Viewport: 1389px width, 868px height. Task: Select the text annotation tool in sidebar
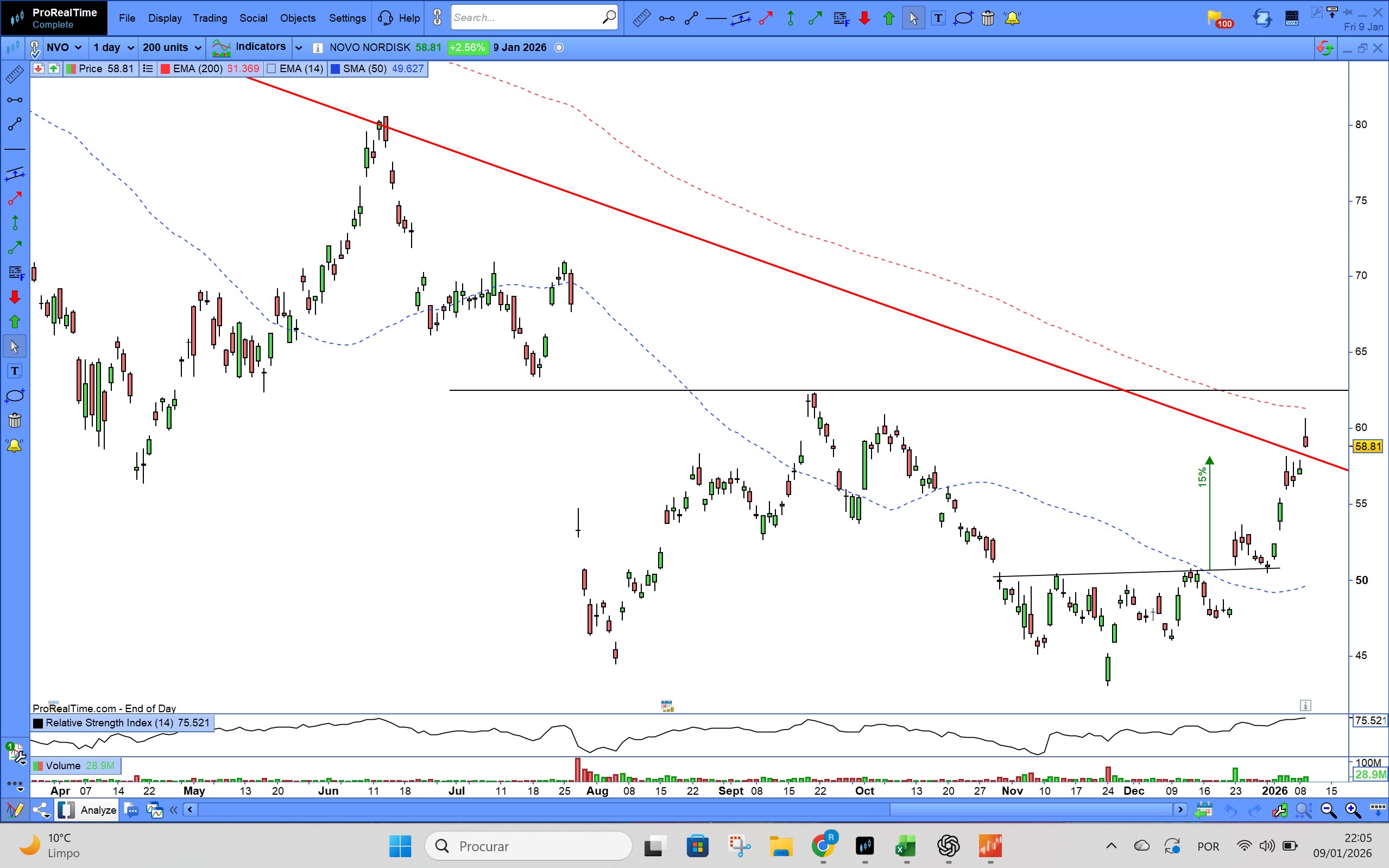(x=15, y=371)
